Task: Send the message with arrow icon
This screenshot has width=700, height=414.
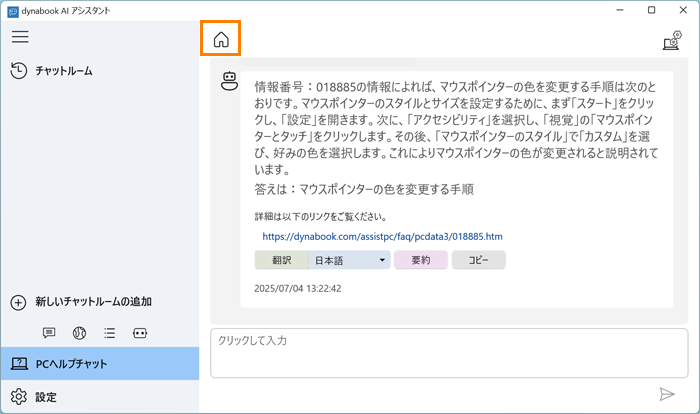Action: click(x=667, y=394)
